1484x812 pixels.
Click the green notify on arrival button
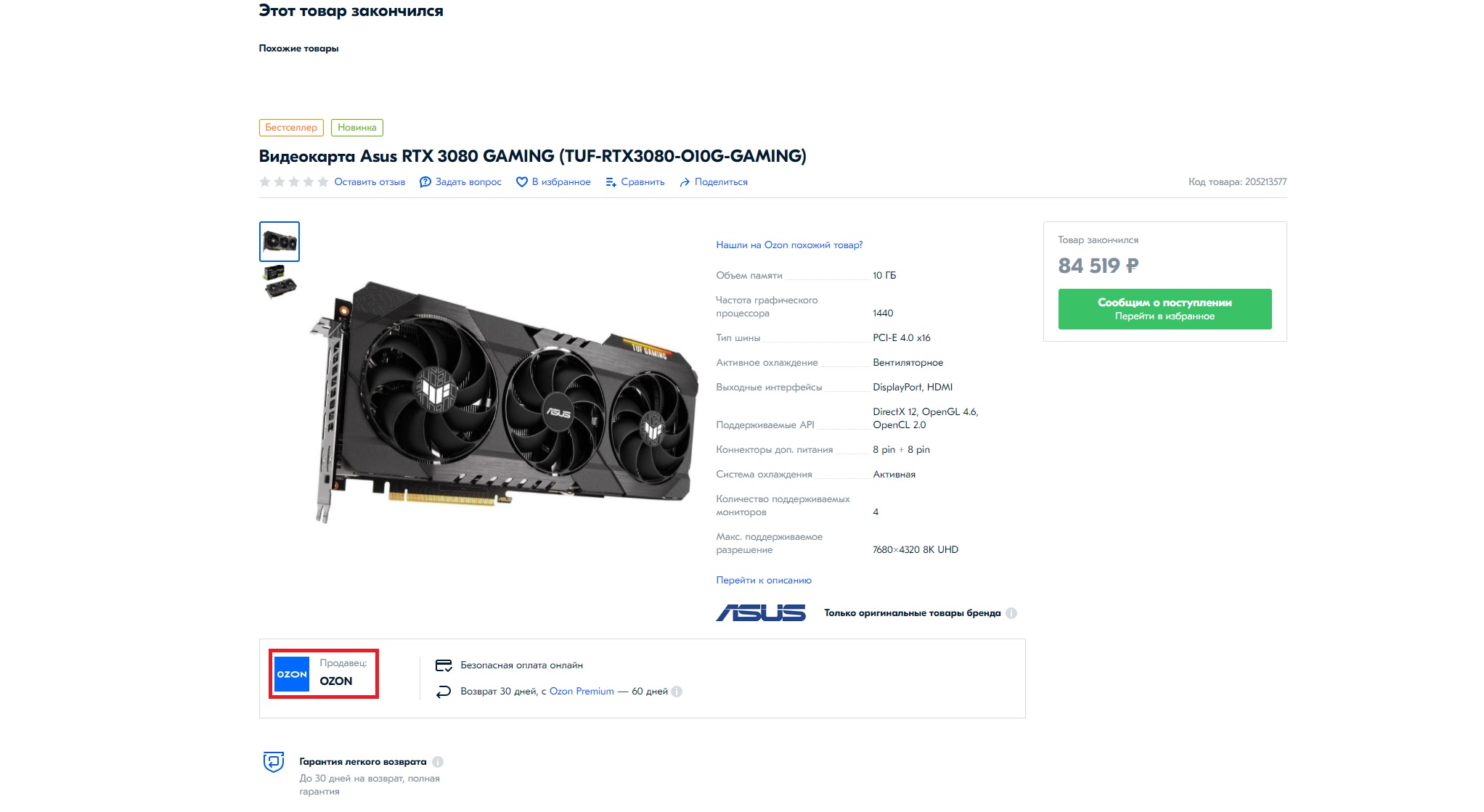coord(1165,309)
